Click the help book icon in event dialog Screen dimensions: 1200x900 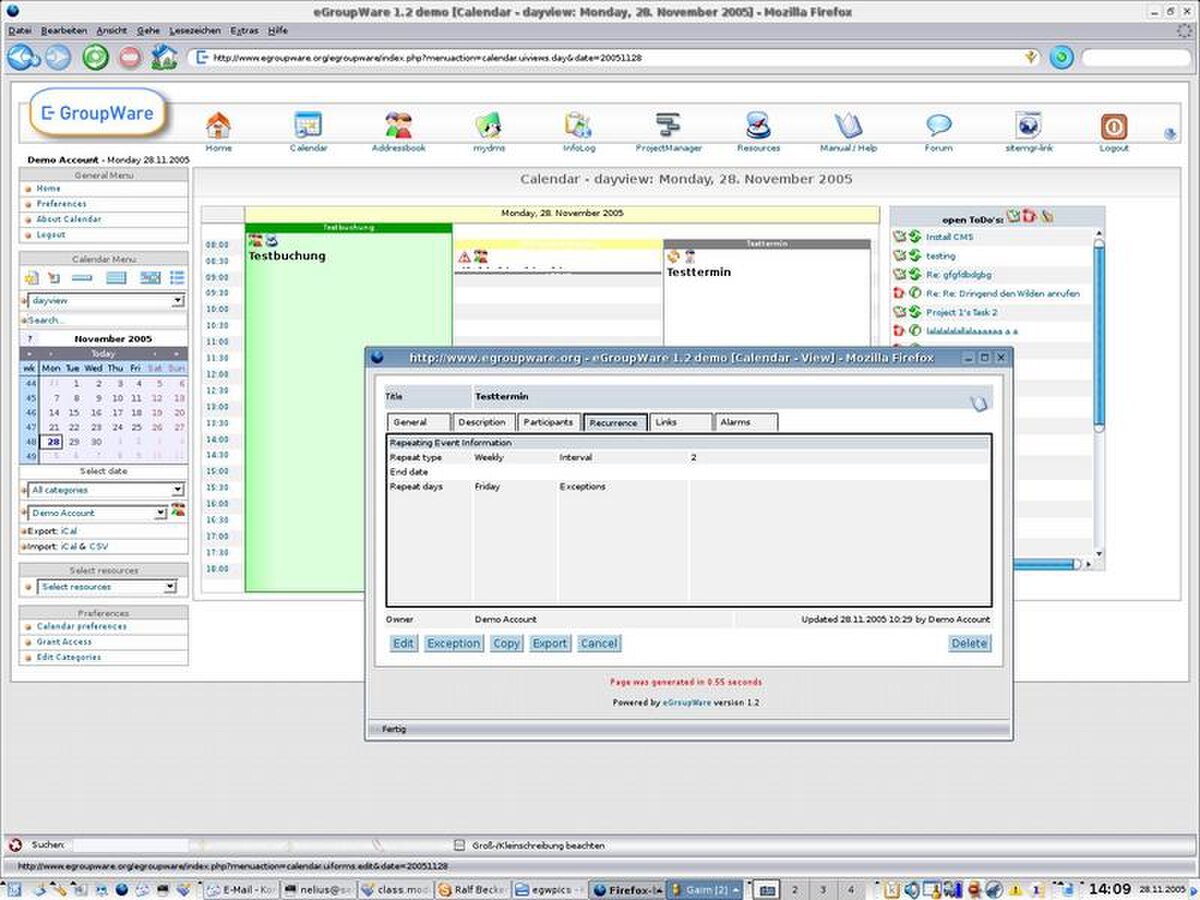979,403
